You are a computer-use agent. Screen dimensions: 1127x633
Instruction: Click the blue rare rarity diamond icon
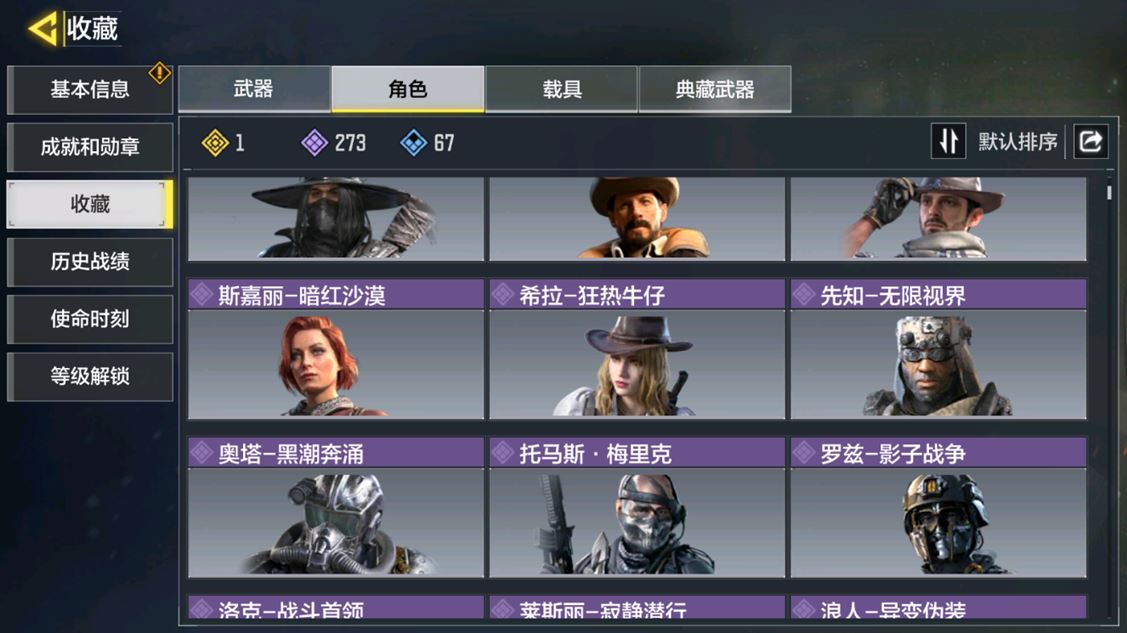tap(413, 143)
